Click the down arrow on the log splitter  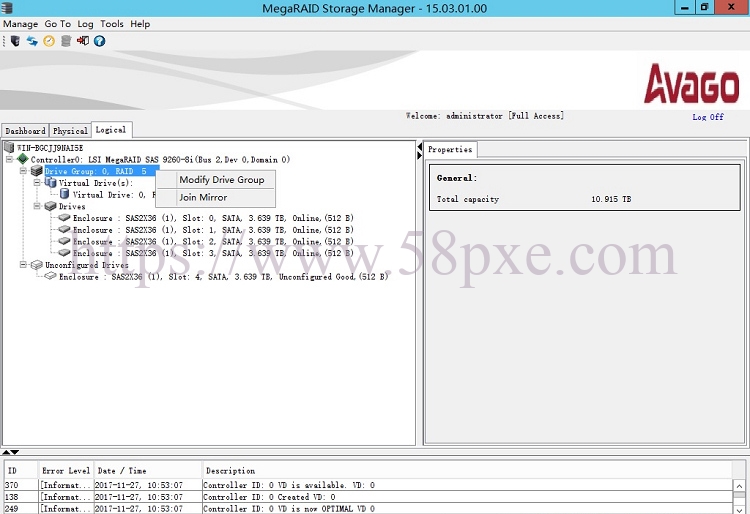click(15, 452)
